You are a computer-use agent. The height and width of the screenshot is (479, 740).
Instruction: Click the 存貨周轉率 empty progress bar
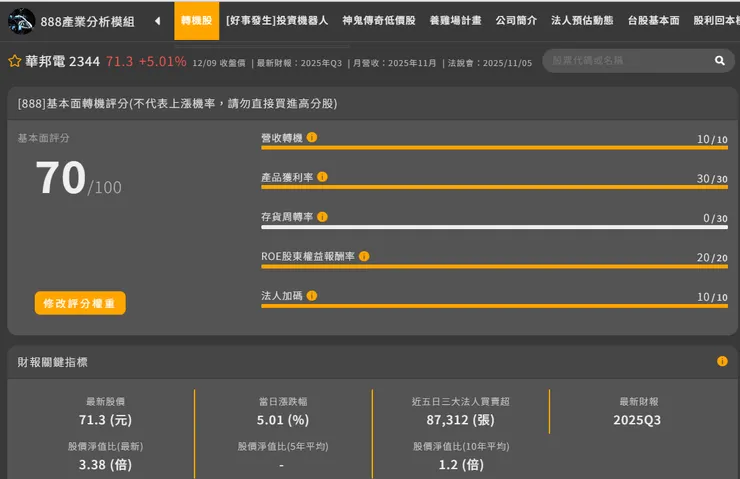click(x=494, y=227)
